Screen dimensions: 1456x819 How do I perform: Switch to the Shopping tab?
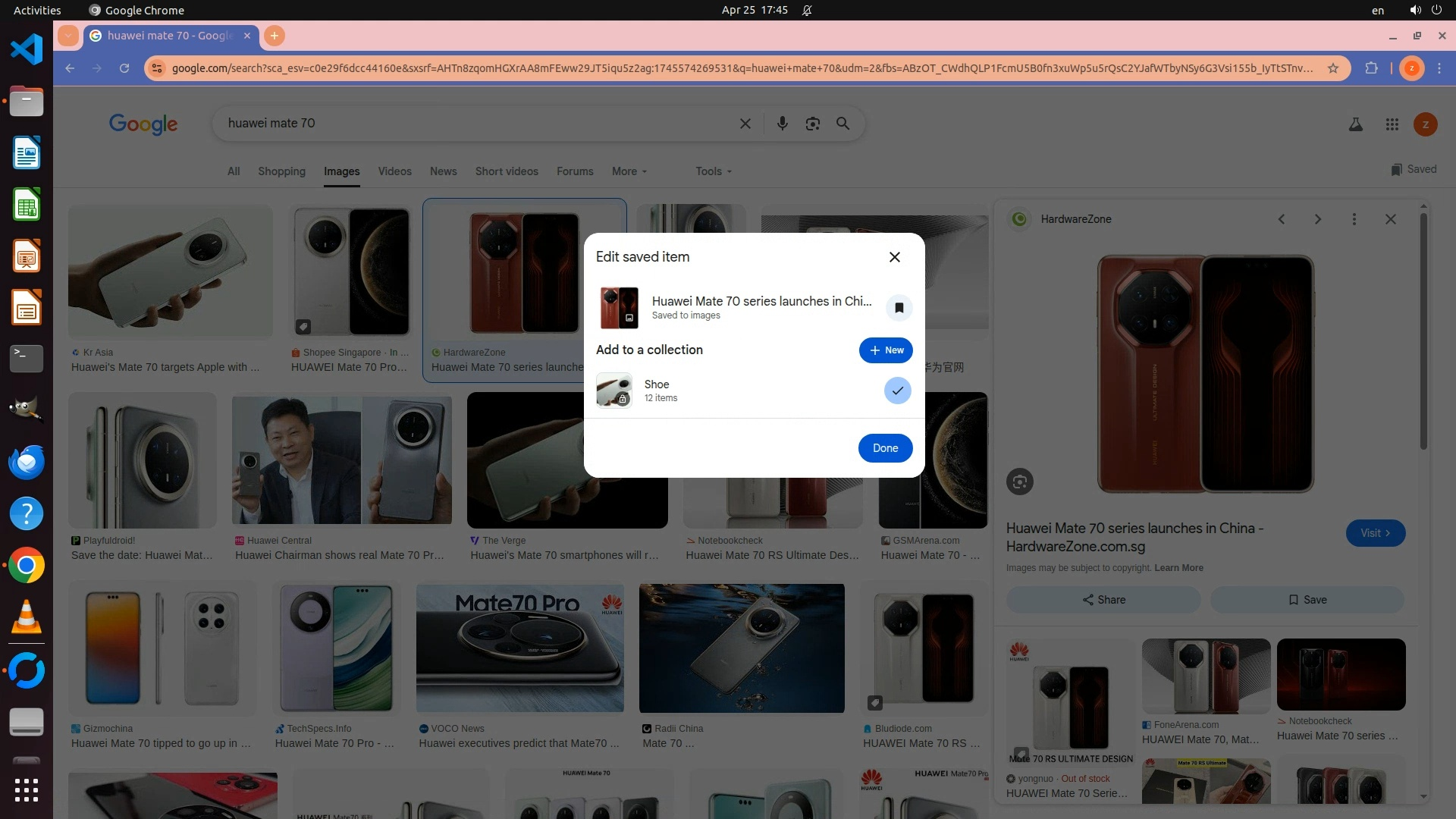coord(281,171)
